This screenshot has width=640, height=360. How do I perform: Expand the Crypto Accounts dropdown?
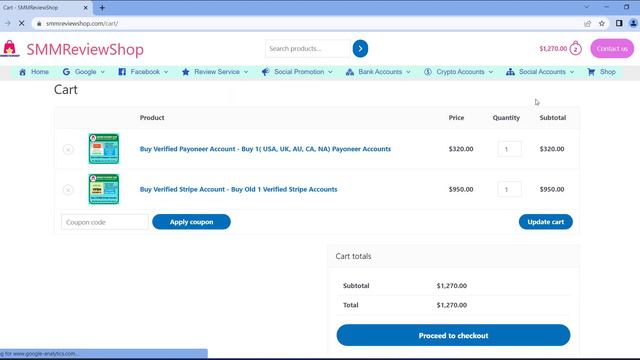pos(491,72)
